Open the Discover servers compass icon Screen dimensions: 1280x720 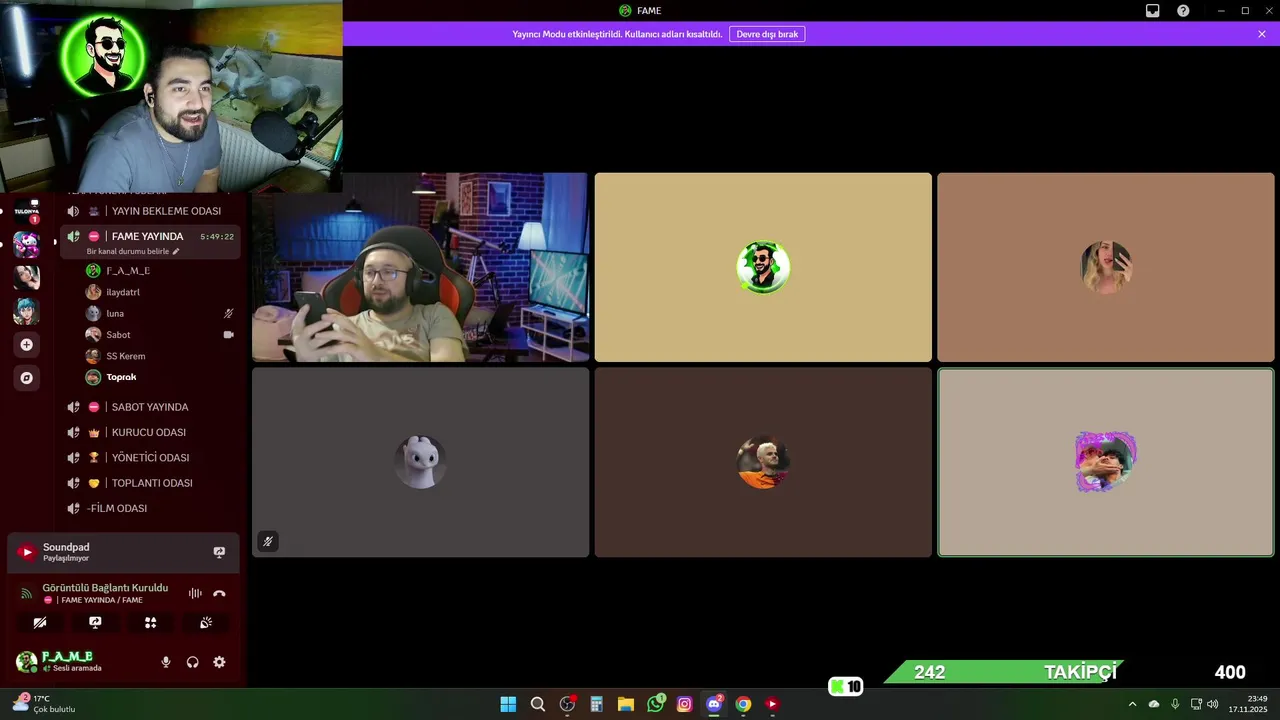pyautogui.click(x=27, y=378)
